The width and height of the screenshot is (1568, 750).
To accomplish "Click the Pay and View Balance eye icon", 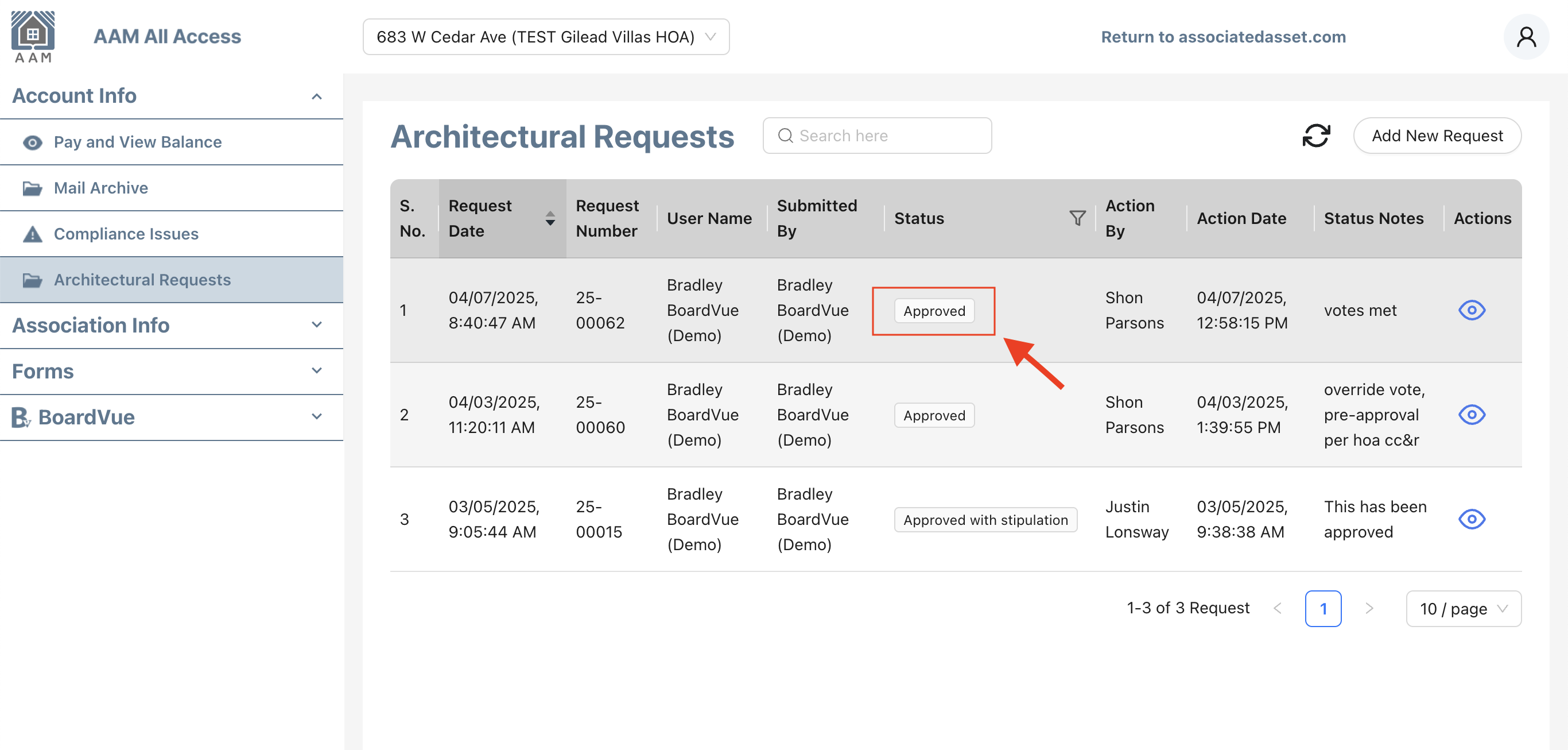I will (x=32, y=142).
